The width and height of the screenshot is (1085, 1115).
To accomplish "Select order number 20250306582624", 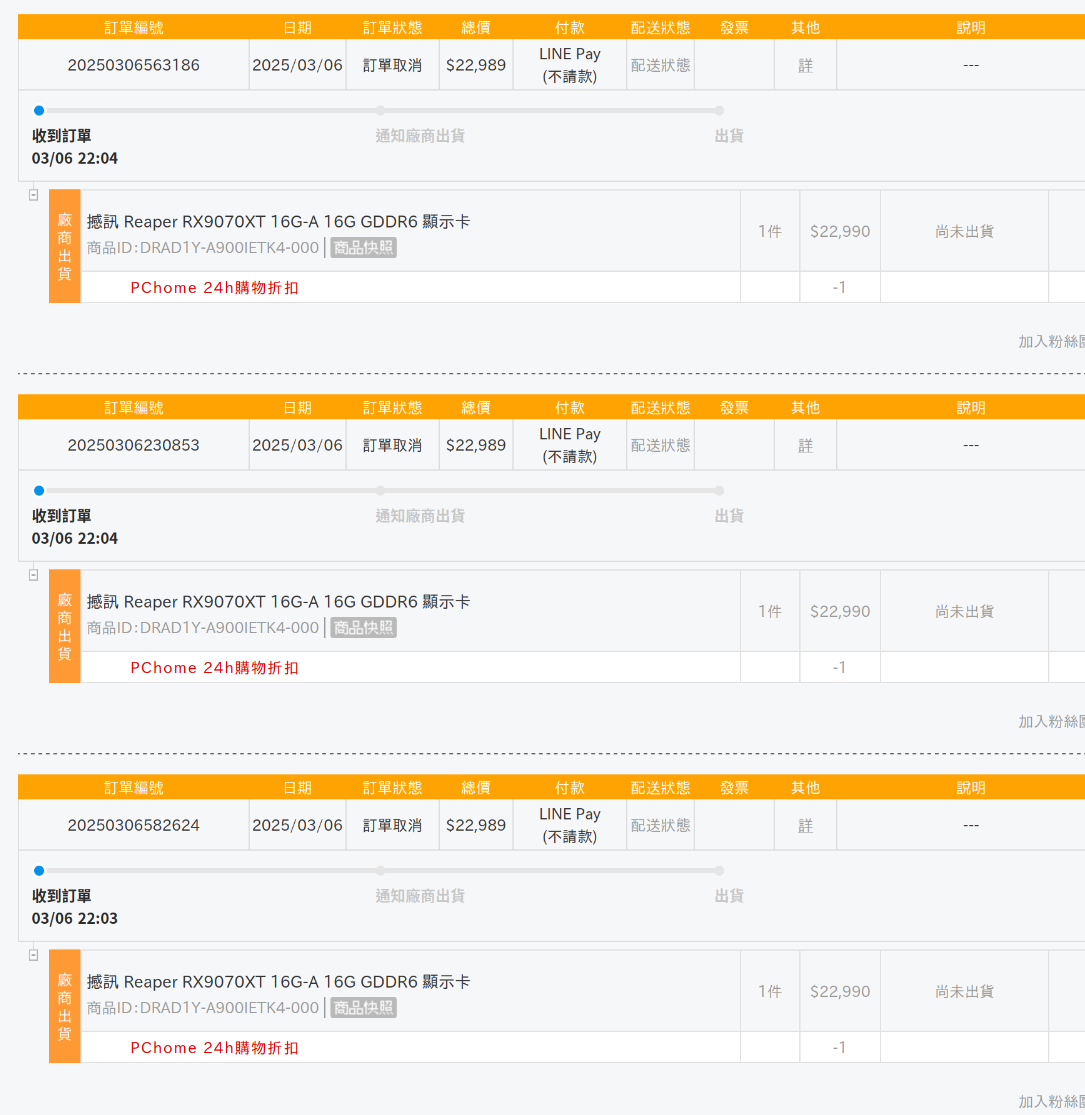I will [x=134, y=826].
